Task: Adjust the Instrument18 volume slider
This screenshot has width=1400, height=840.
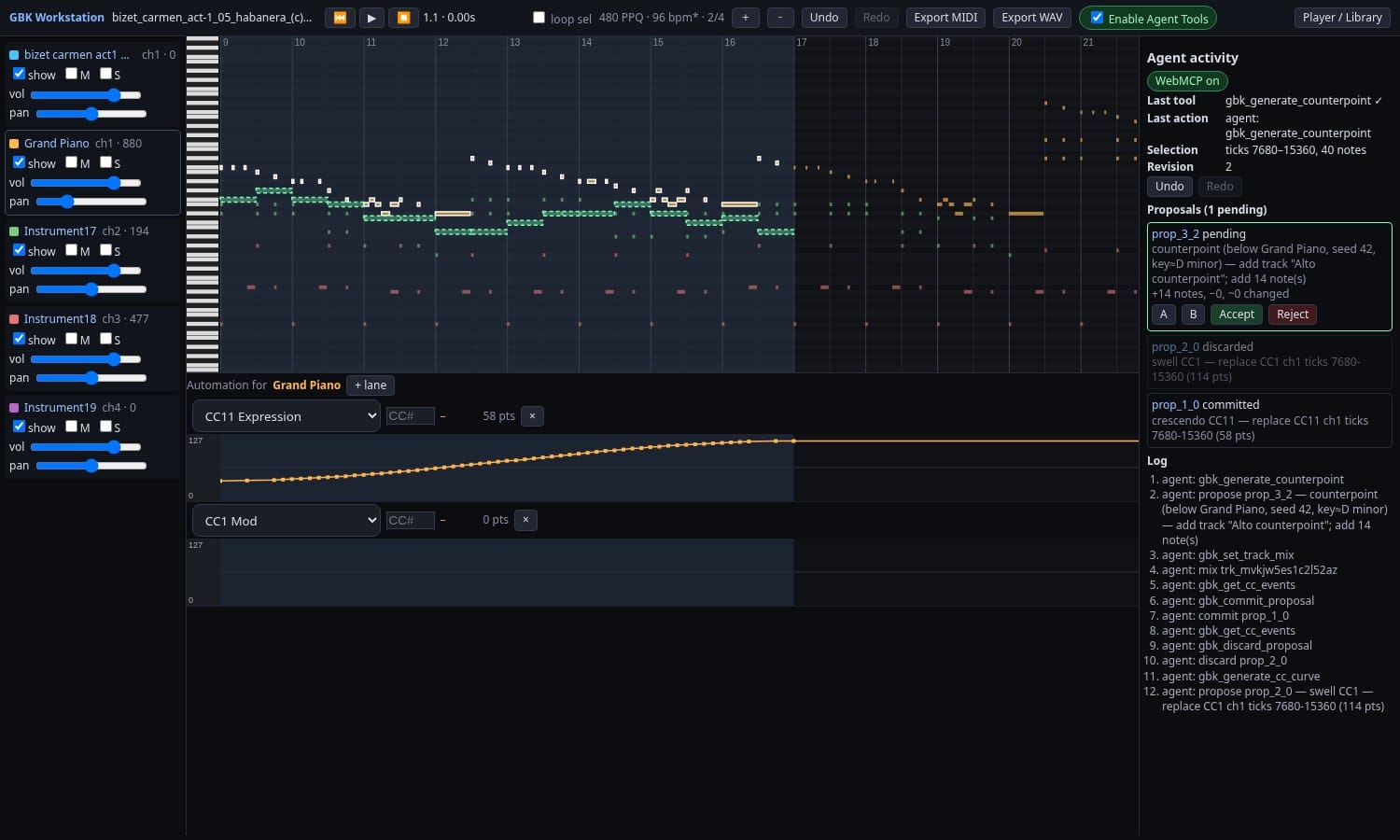Action: (86, 359)
